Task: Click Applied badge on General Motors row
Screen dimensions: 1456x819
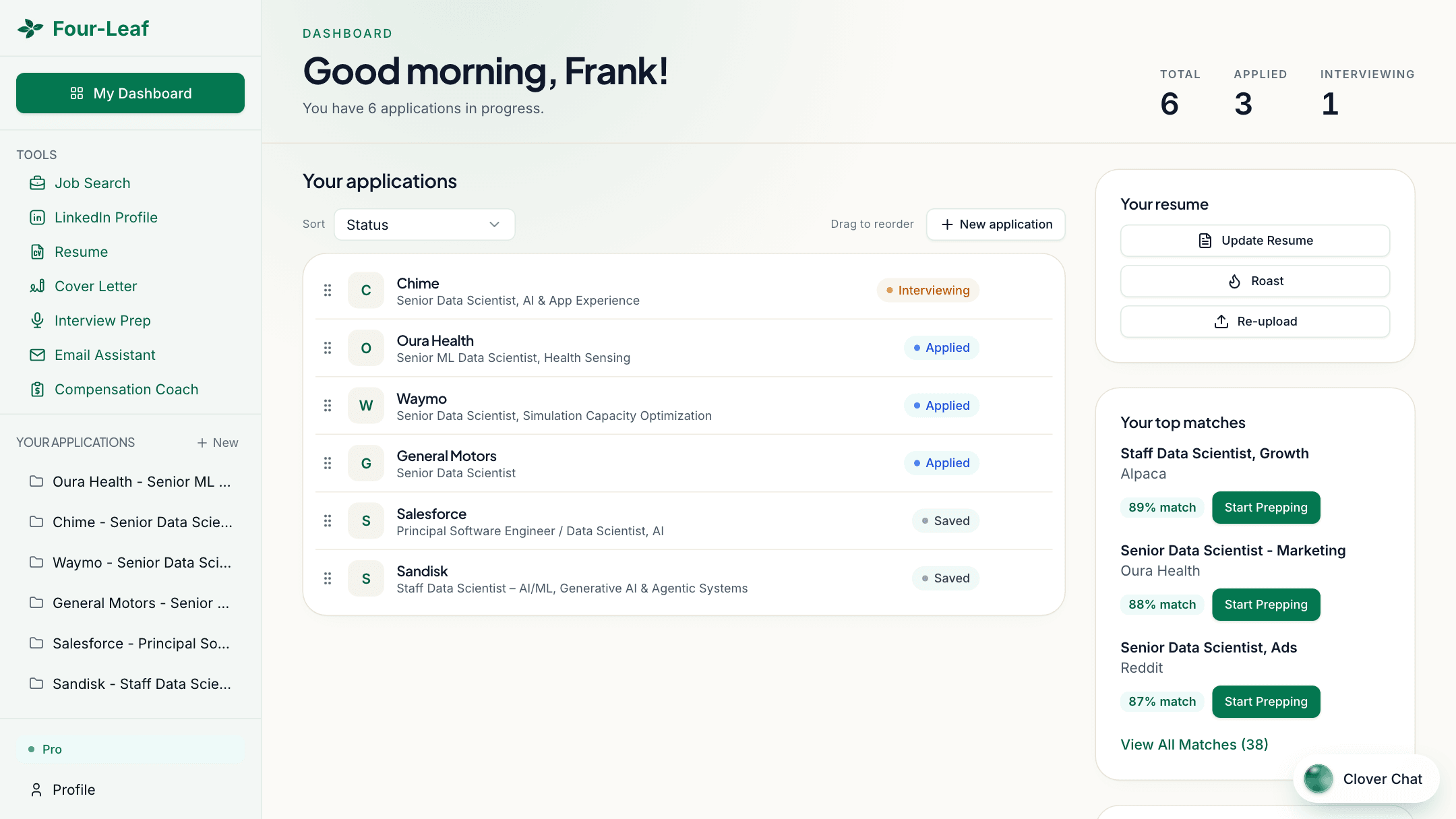Action: 941,463
